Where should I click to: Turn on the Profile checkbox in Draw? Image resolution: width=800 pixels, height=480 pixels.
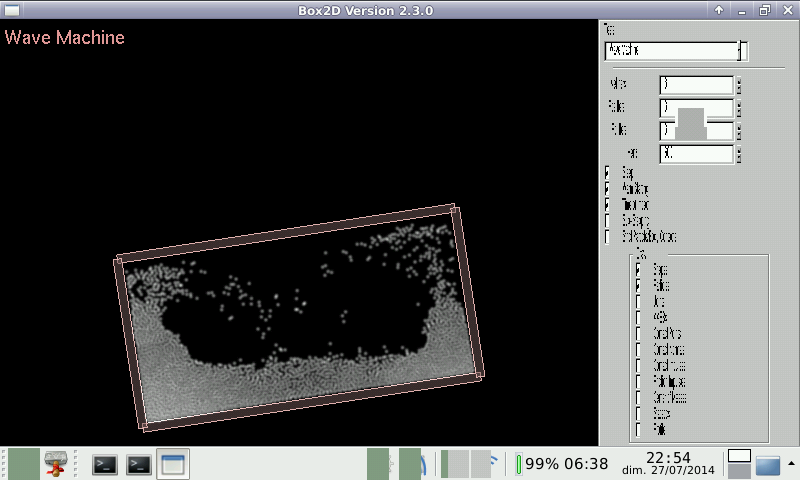pyautogui.click(x=639, y=430)
